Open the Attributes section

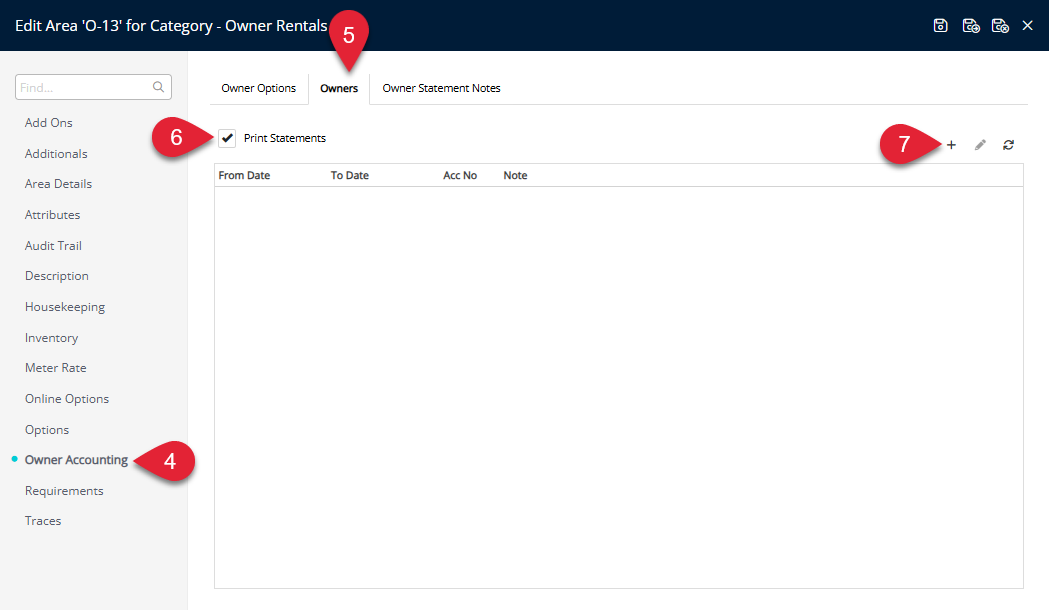pos(52,215)
